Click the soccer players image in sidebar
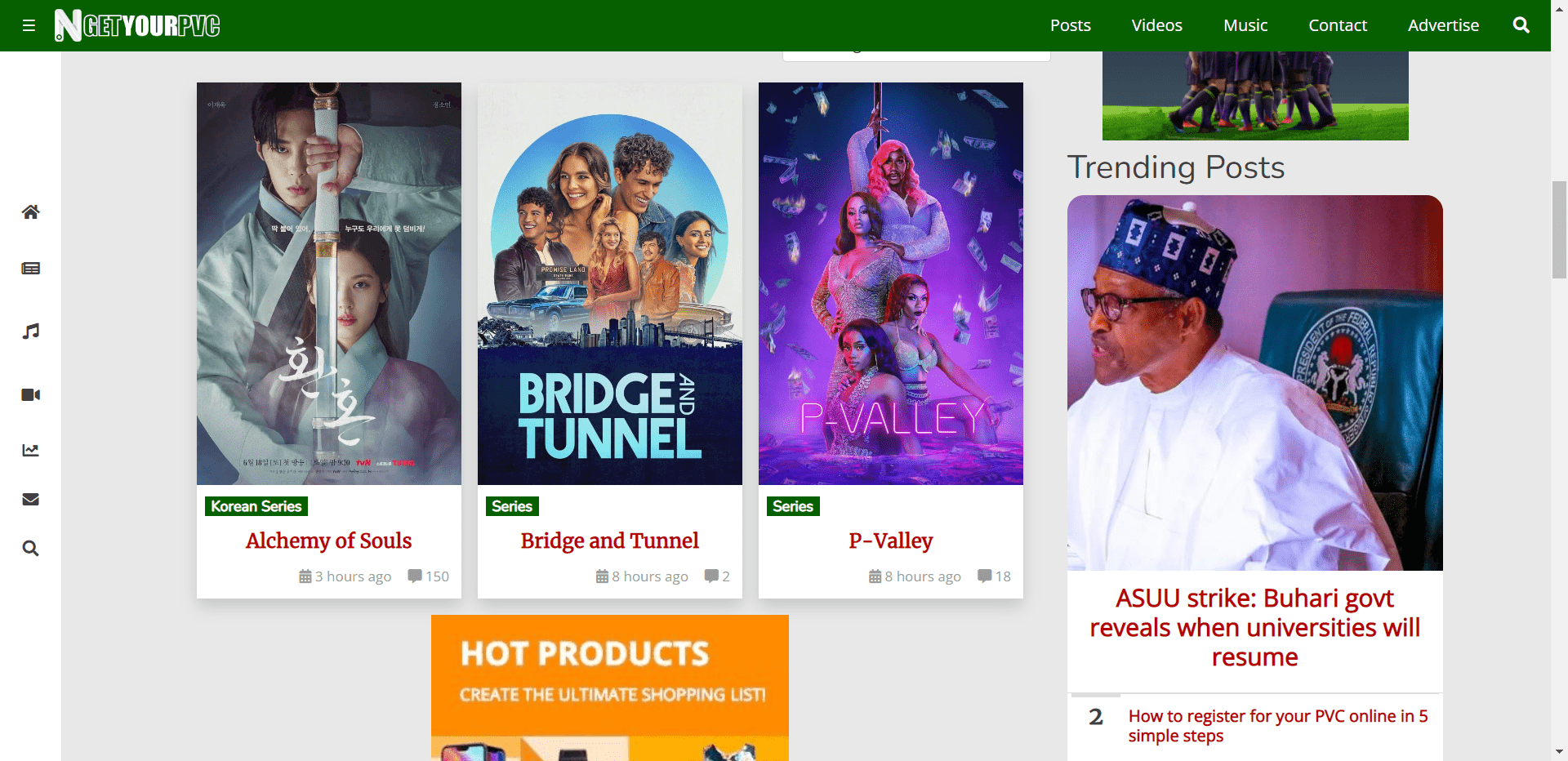This screenshot has height=761, width=1568. coord(1255,96)
